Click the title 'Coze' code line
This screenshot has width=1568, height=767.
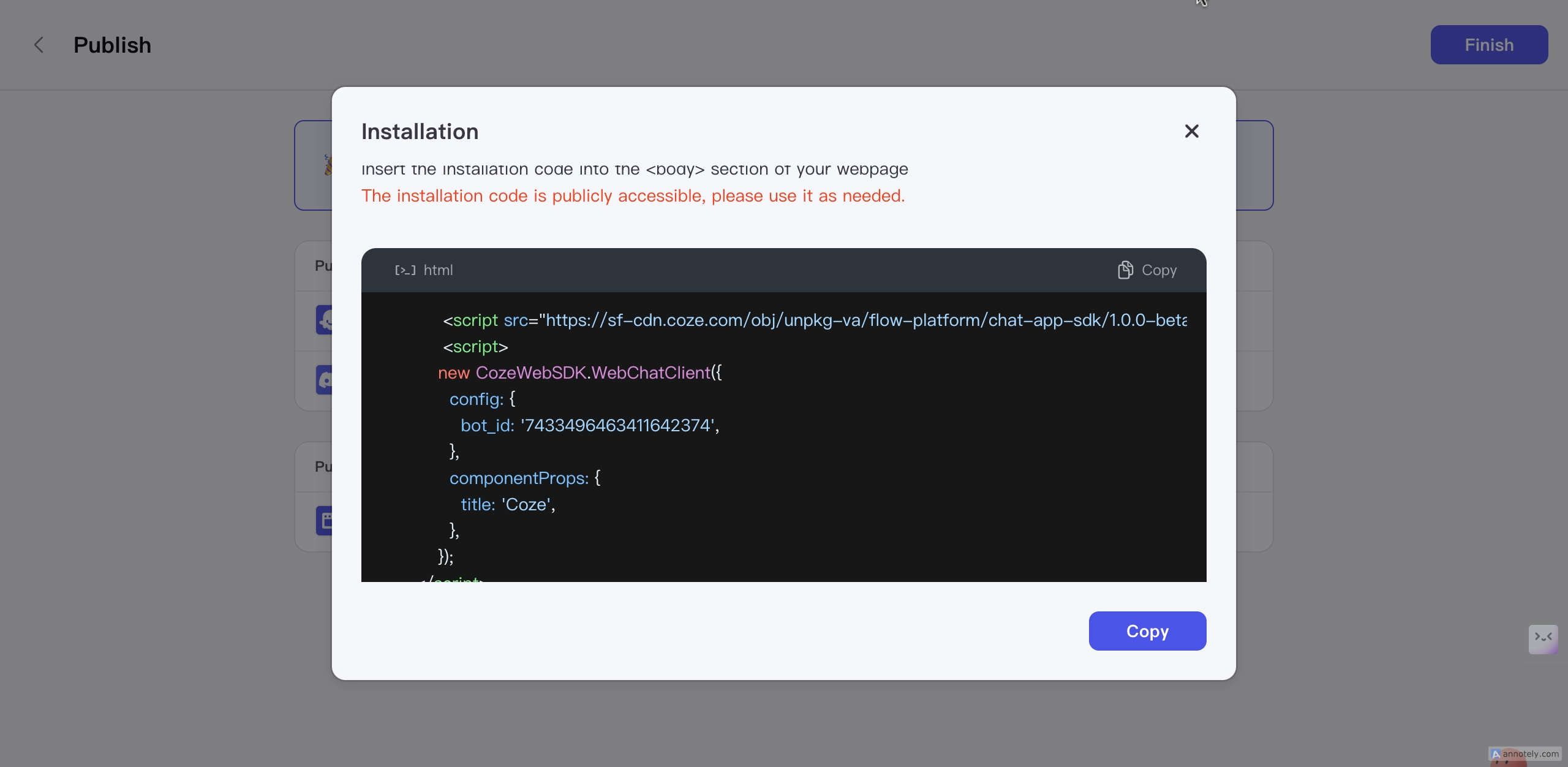coord(508,504)
